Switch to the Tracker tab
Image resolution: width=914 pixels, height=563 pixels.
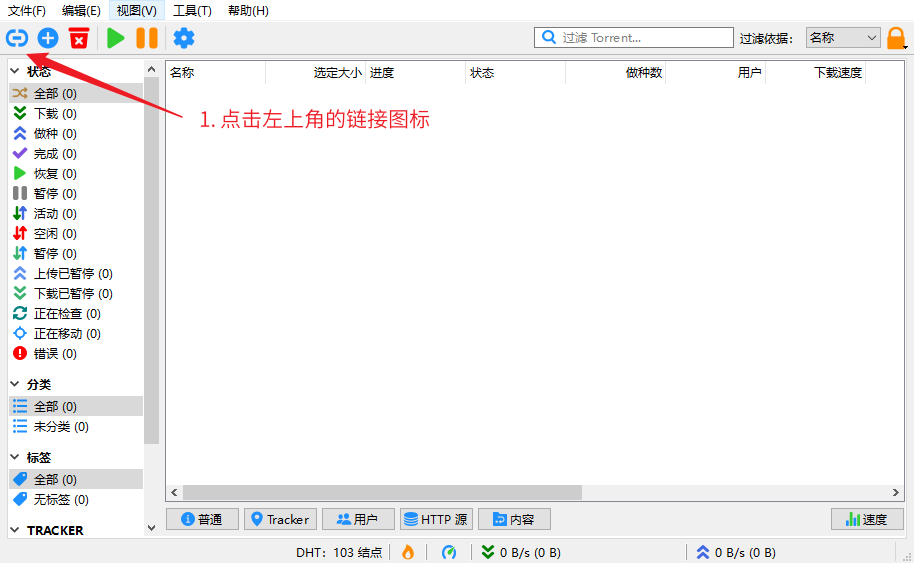[280, 519]
